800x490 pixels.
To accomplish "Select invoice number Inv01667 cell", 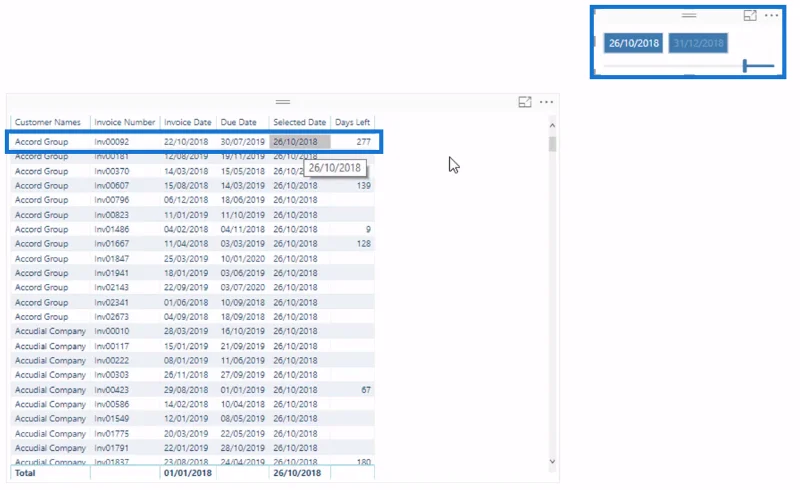I will click(111, 243).
